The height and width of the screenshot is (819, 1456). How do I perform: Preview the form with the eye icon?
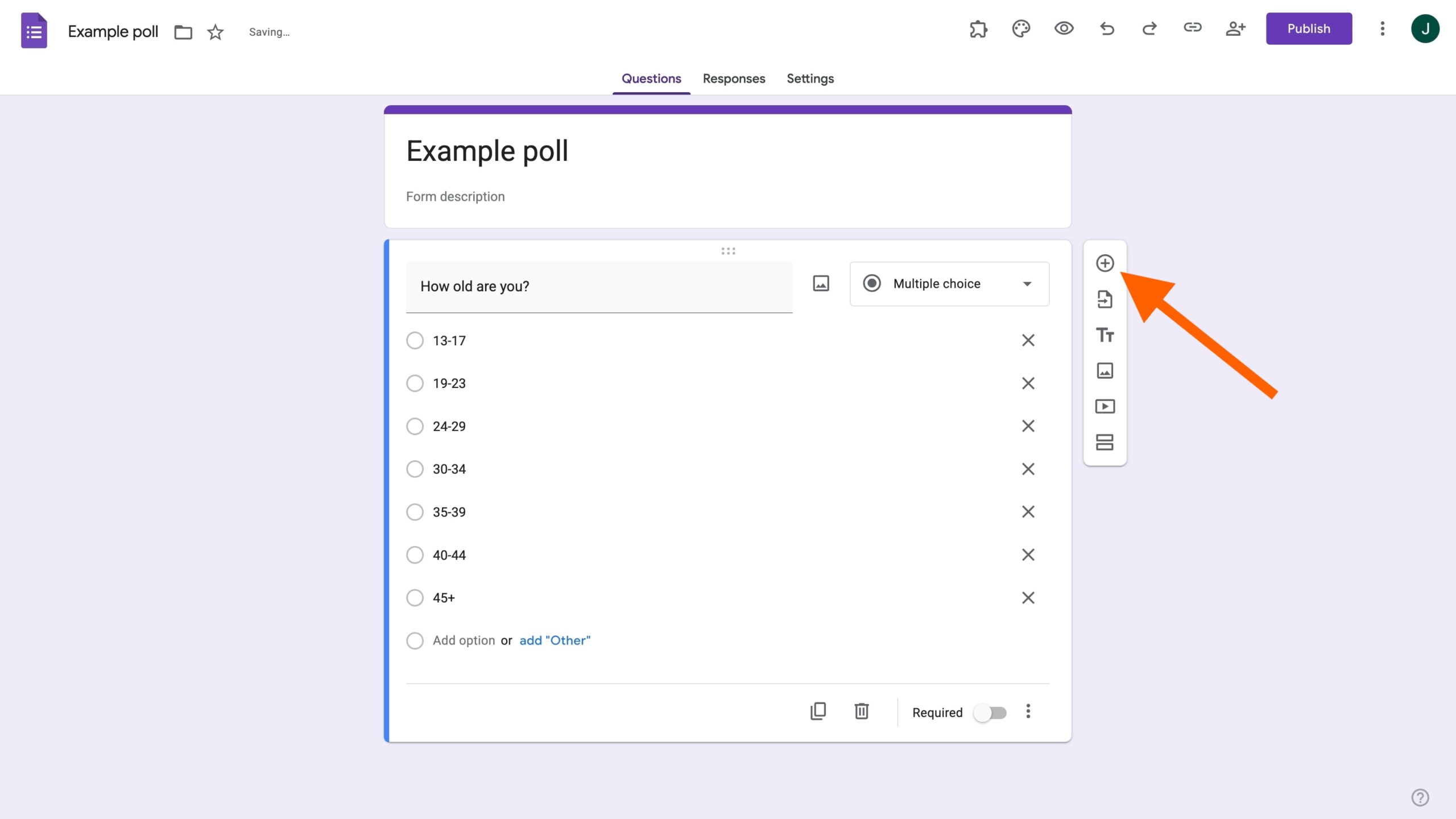1064,28
